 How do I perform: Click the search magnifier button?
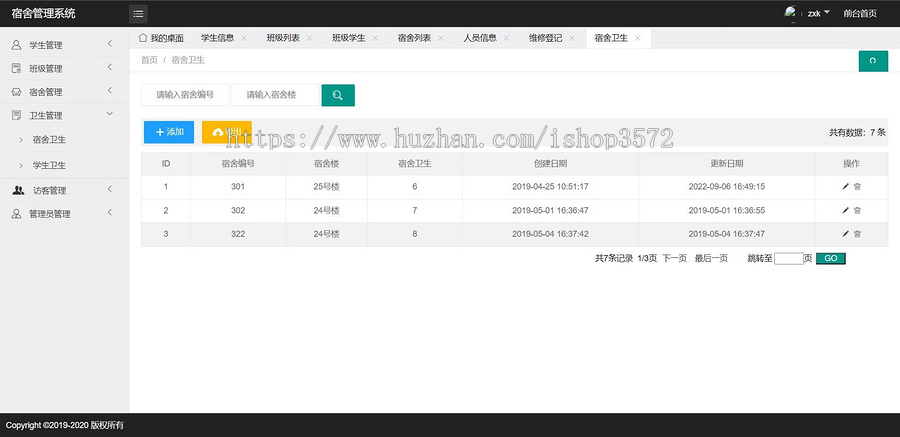click(338, 95)
